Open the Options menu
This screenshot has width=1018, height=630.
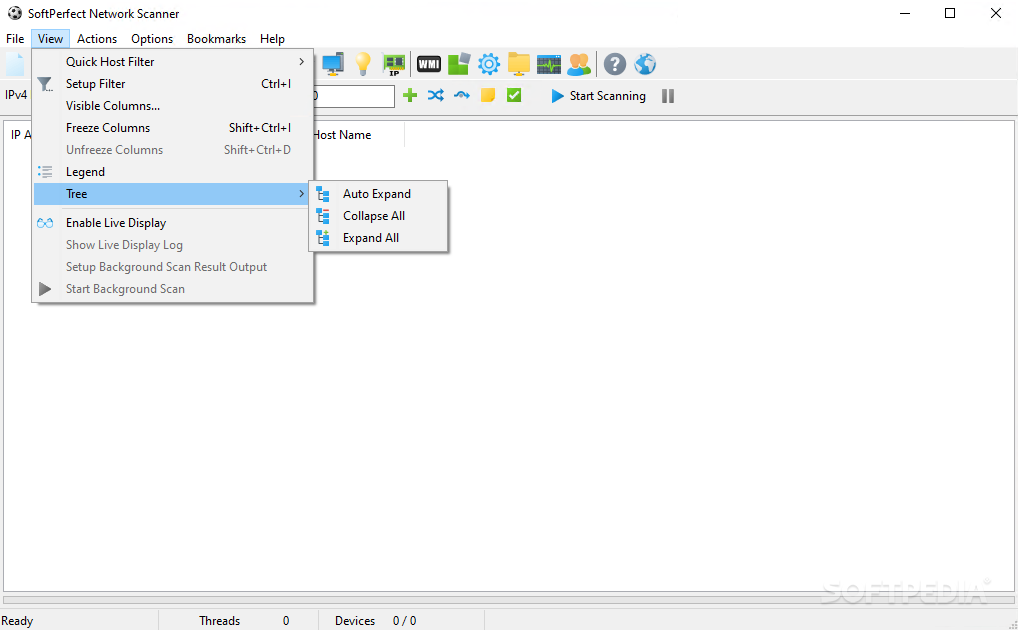point(152,38)
